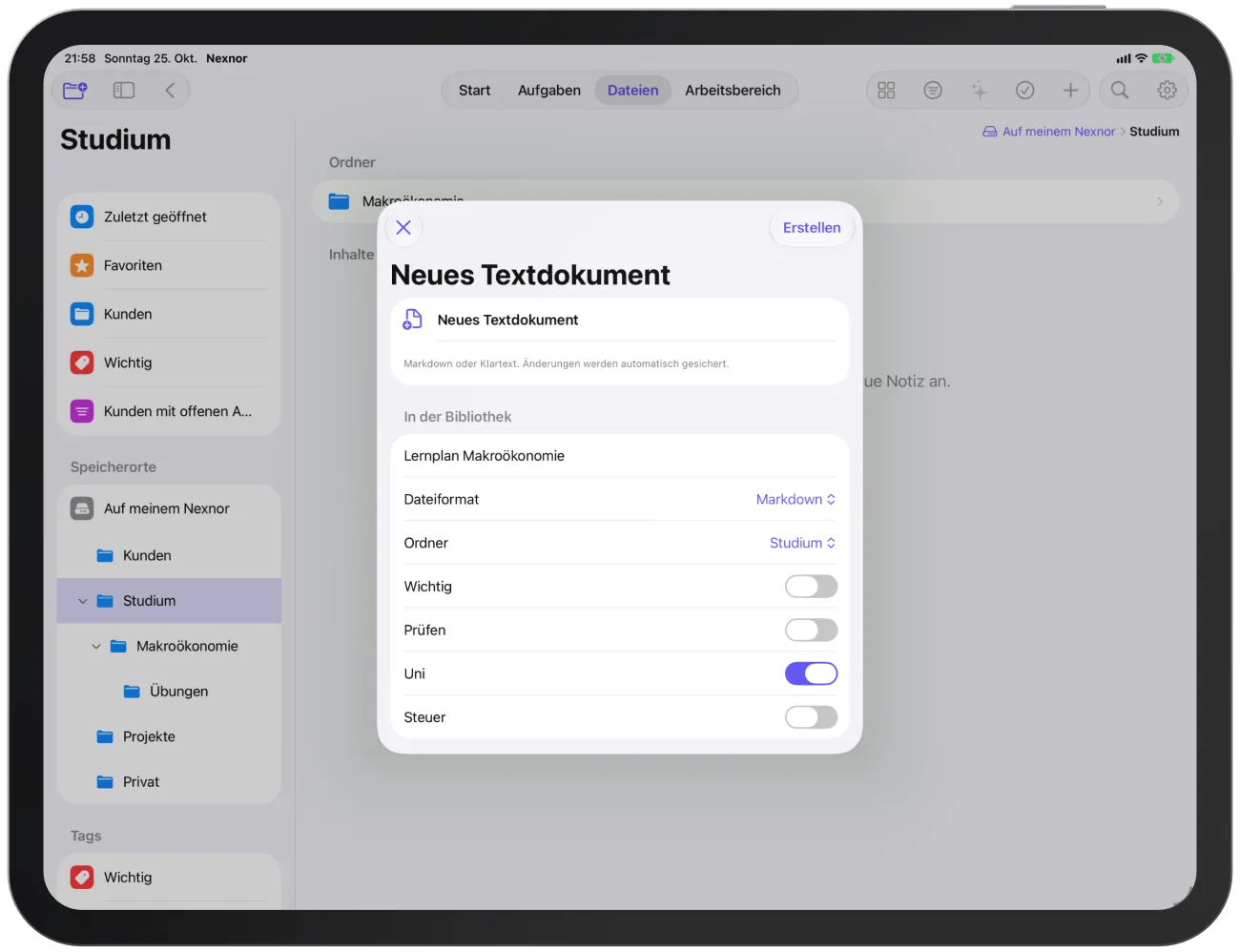Open search with magnifier icon
Viewport: 1240px width, 952px height.
[1120, 91]
